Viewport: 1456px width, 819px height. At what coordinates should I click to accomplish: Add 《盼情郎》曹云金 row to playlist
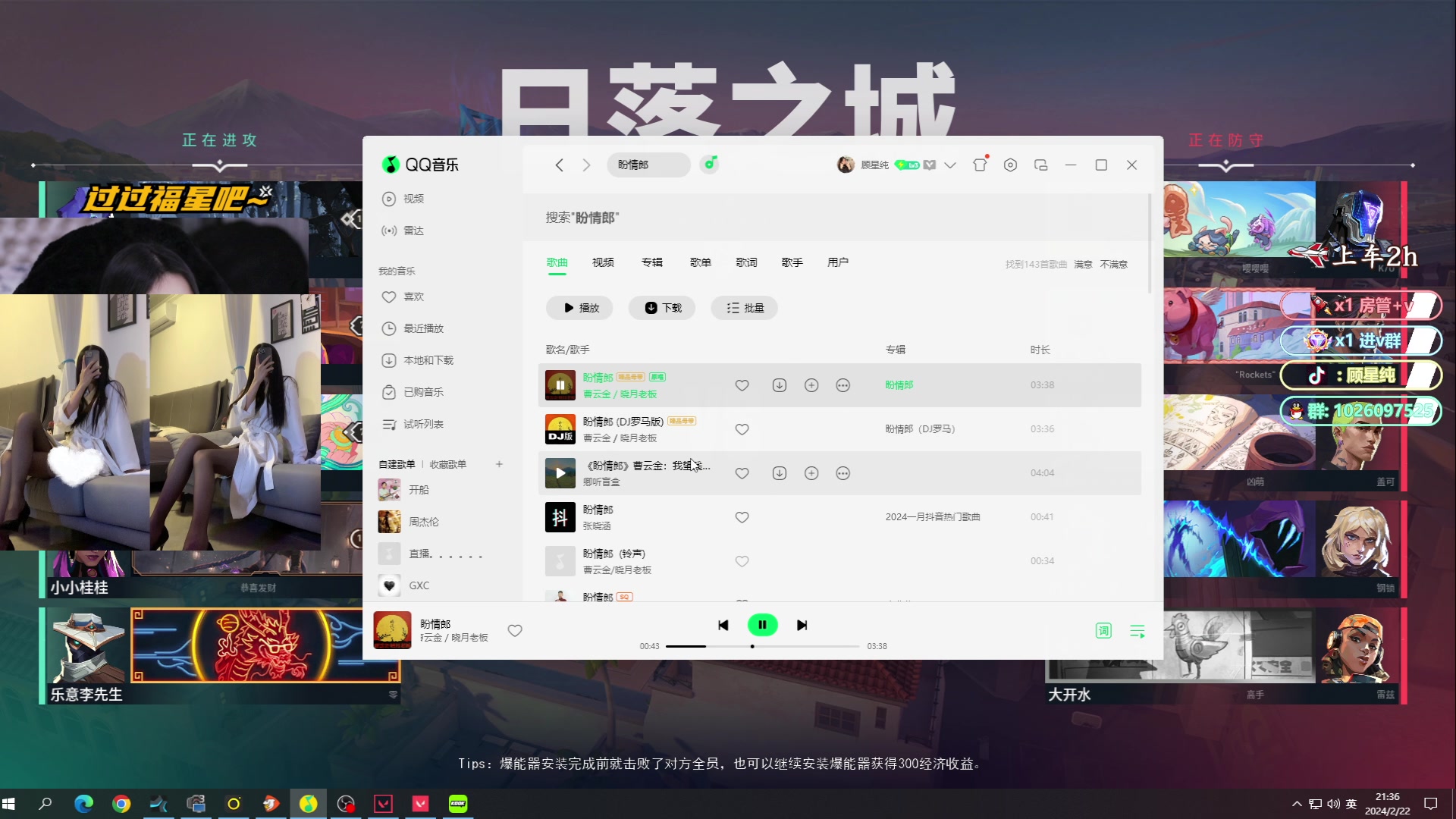click(x=811, y=473)
